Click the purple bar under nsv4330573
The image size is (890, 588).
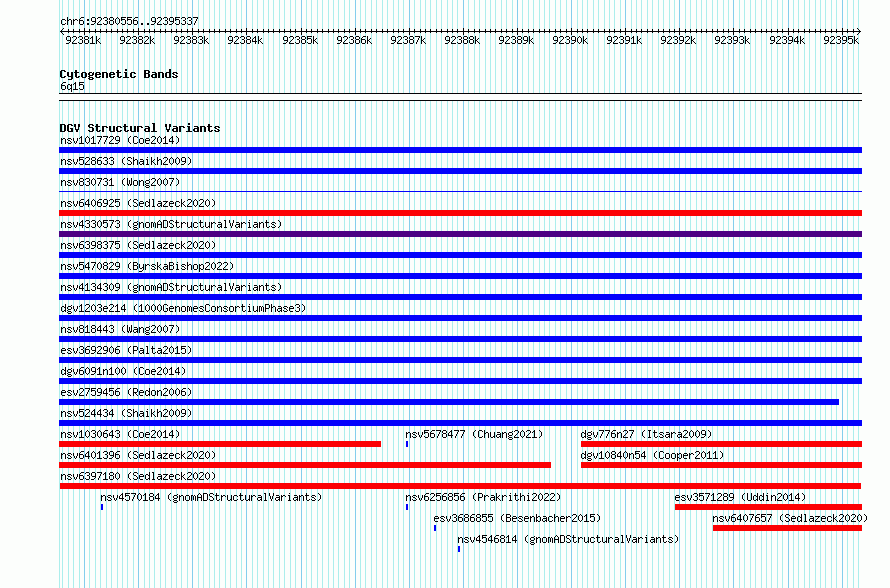pyautogui.click(x=460, y=234)
